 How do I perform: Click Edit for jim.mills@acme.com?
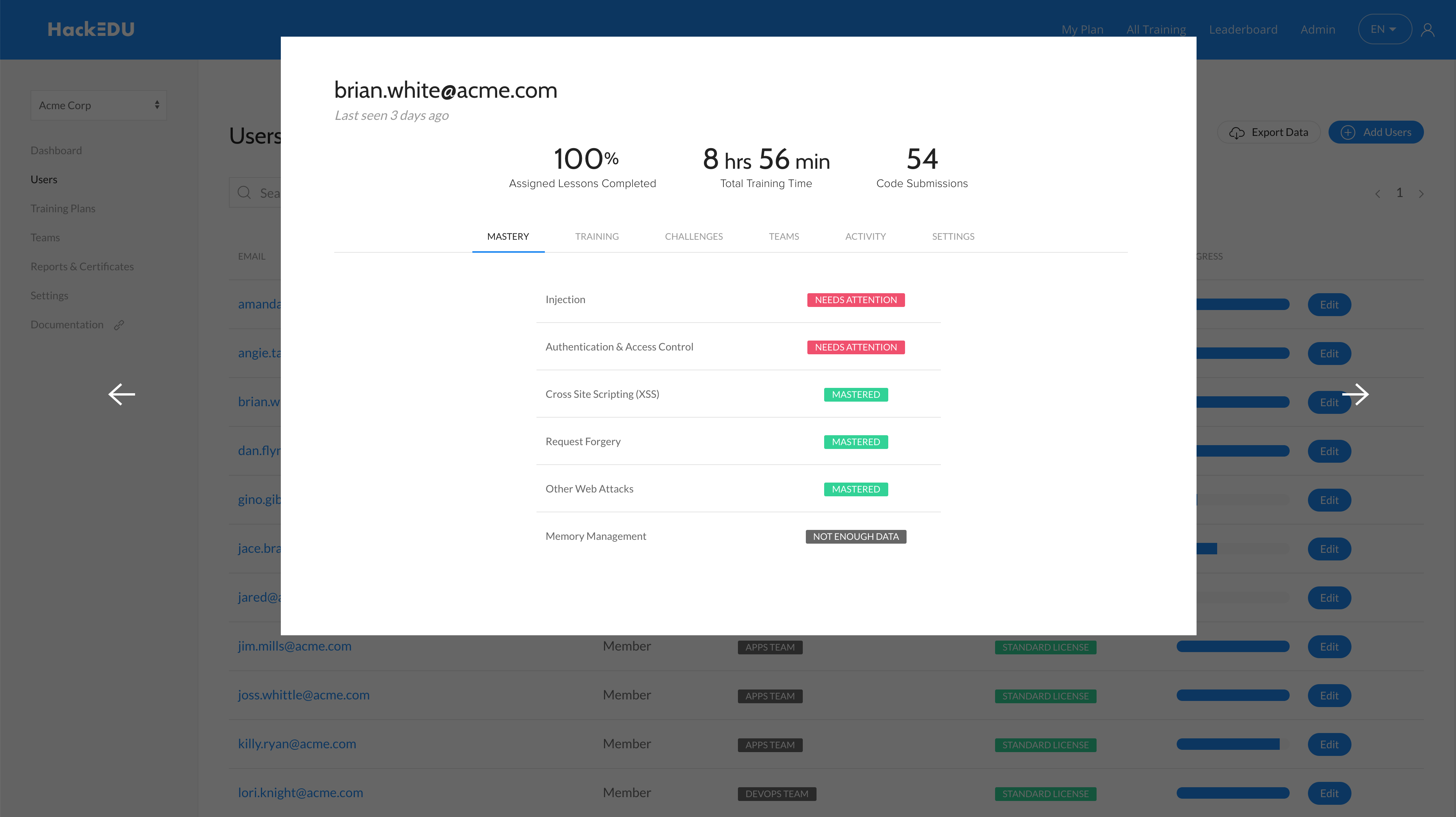(1329, 647)
